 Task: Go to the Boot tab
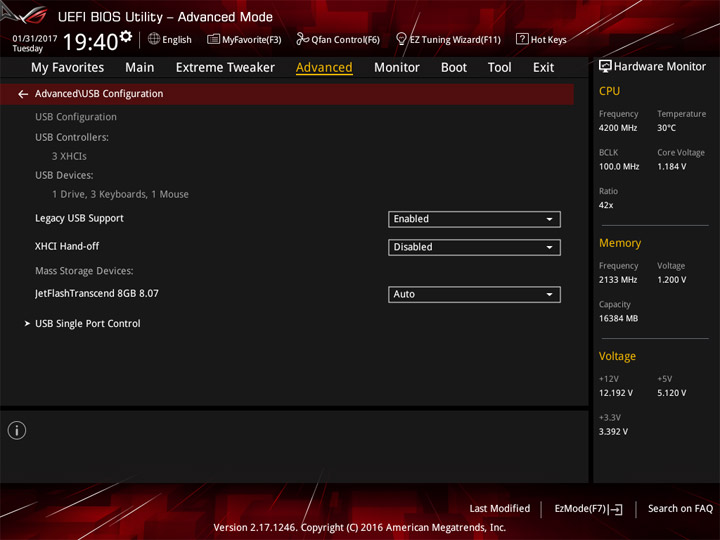point(454,68)
